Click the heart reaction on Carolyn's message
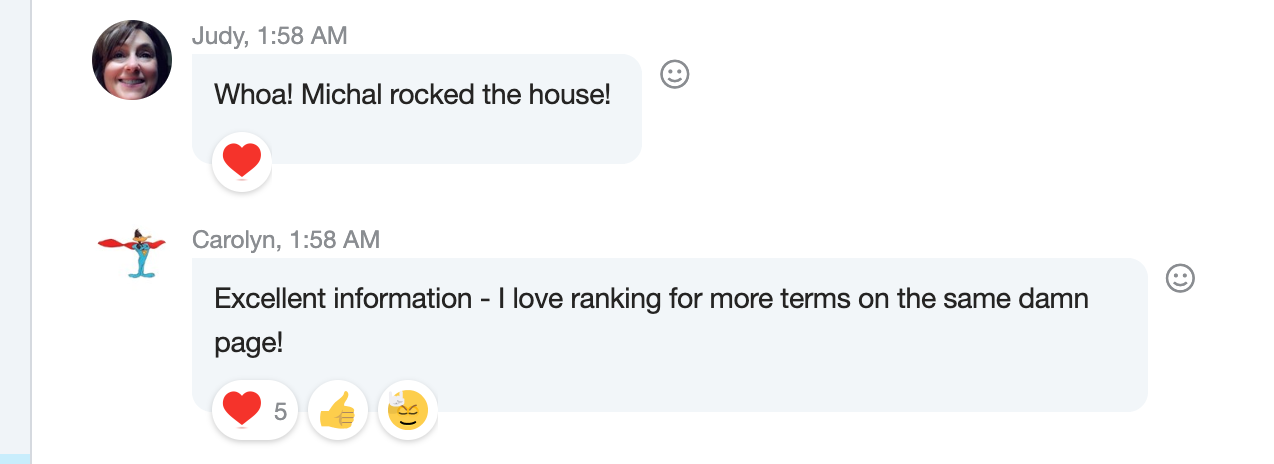The width and height of the screenshot is (1274, 464). point(242,410)
